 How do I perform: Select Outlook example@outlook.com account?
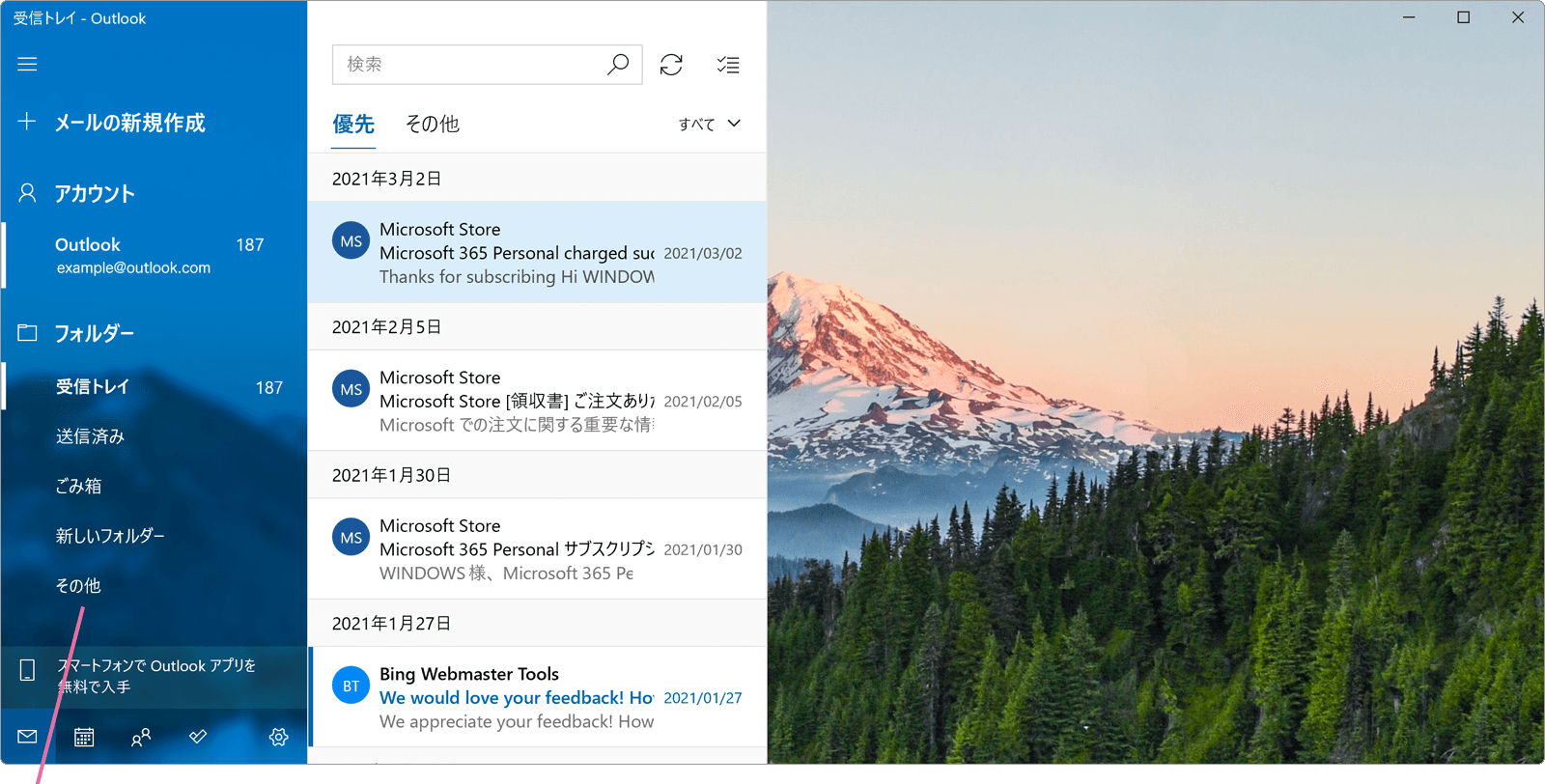coord(154,255)
